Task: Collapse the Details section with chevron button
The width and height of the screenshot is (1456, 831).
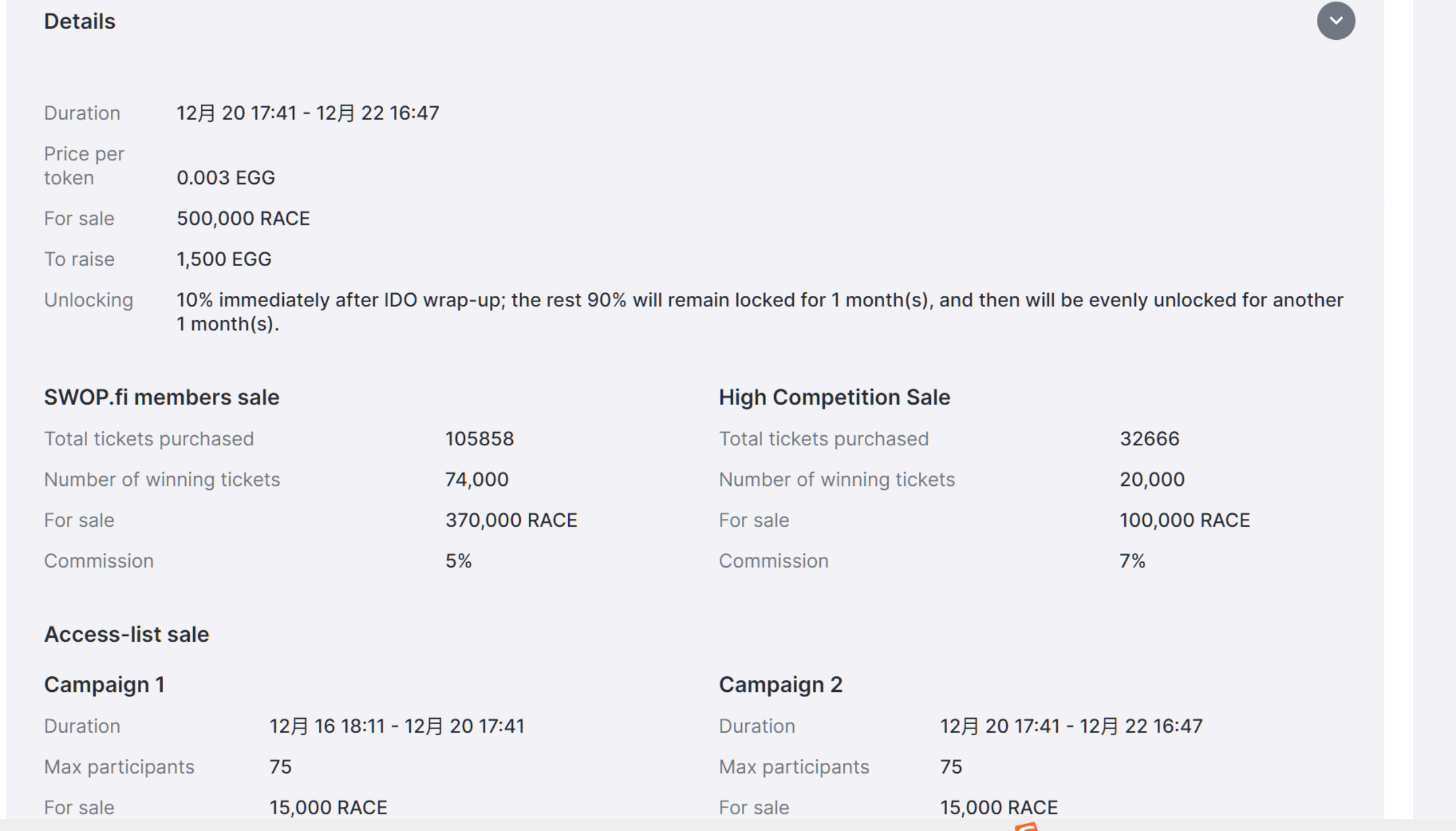Action: point(1335,21)
